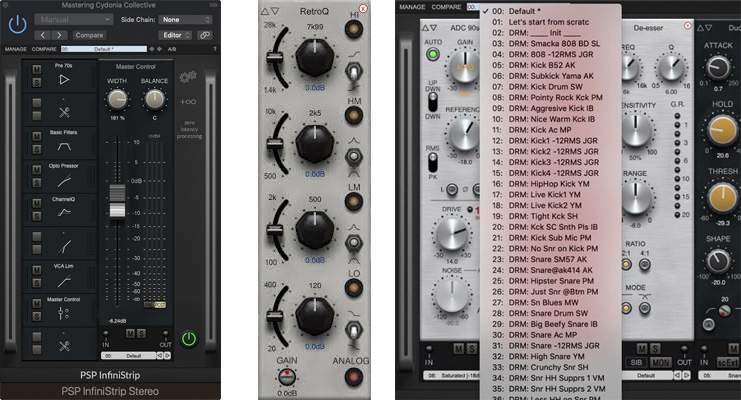Click the blue plugin power icon
Viewport: 741px width, 400px height.
pyautogui.click(x=17, y=22)
